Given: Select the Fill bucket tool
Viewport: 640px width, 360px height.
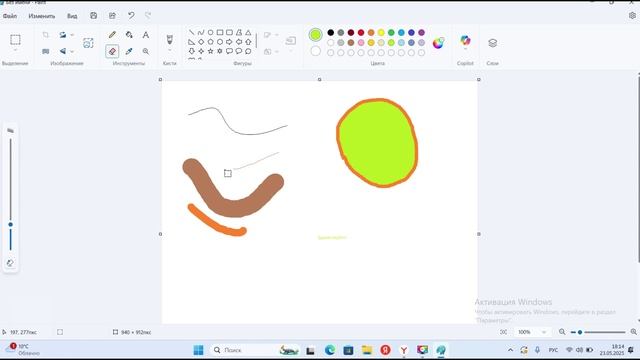Looking at the screenshot, I should [129, 35].
